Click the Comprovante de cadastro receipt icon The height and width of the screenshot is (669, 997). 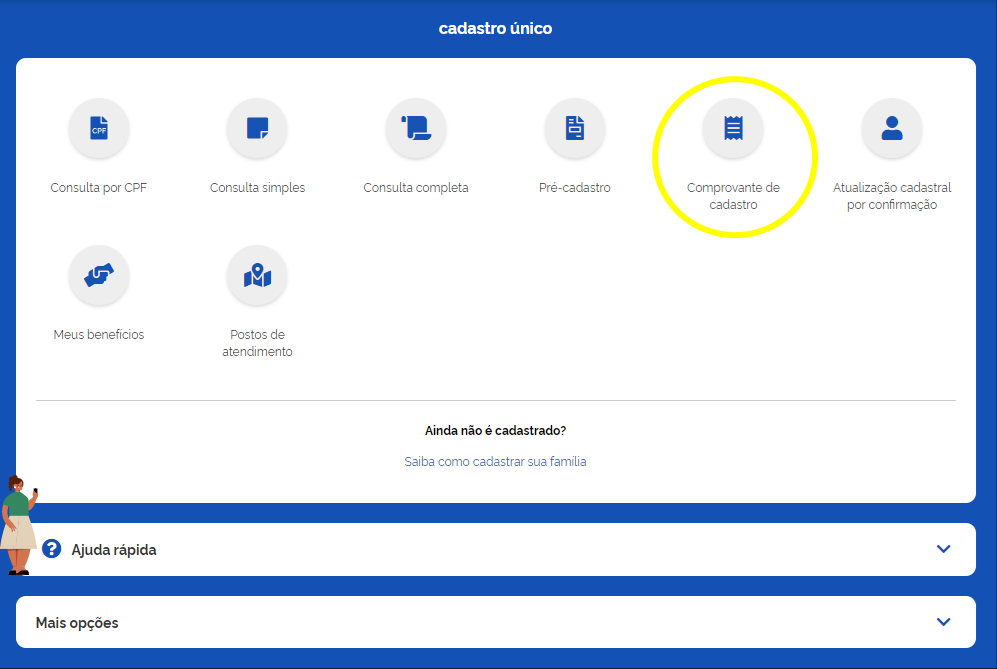click(x=733, y=129)
